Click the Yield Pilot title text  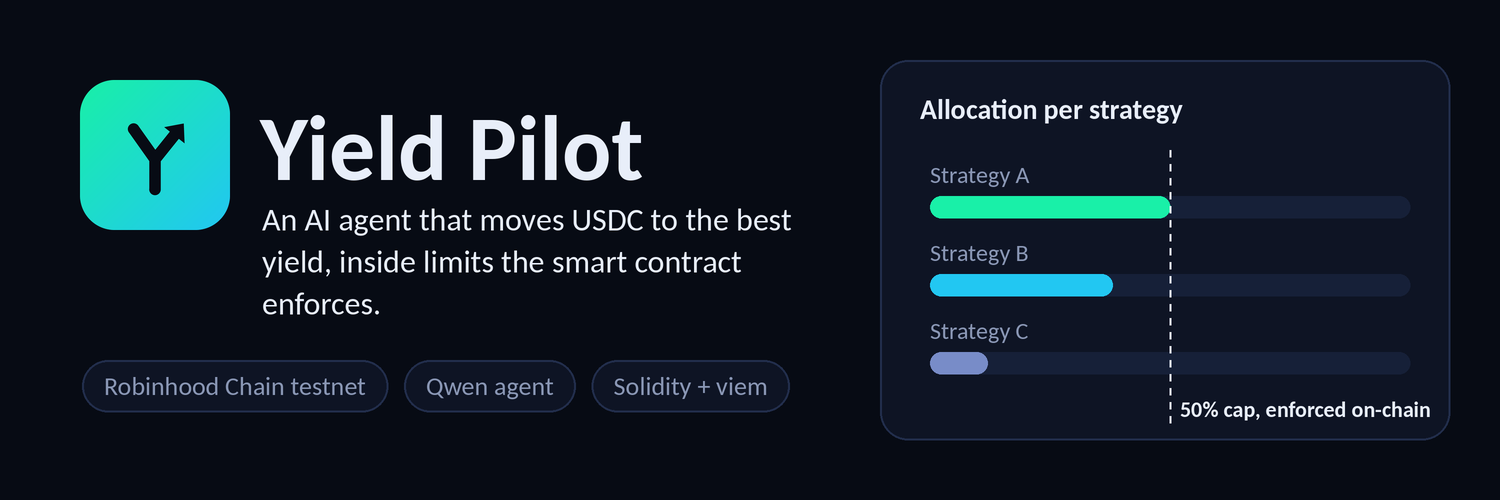(451, 149)
